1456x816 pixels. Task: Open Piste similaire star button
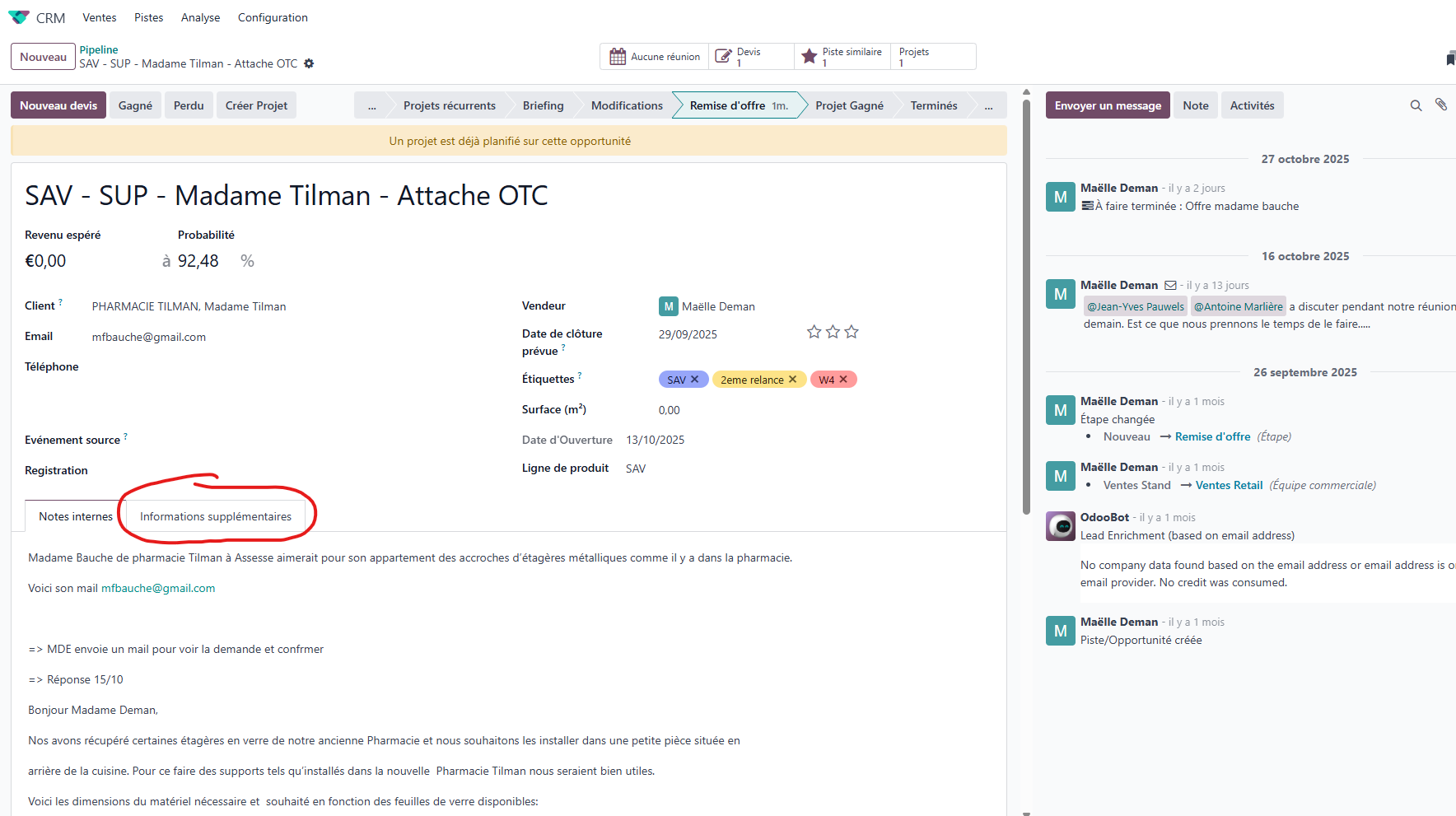(x=842, y=57)
